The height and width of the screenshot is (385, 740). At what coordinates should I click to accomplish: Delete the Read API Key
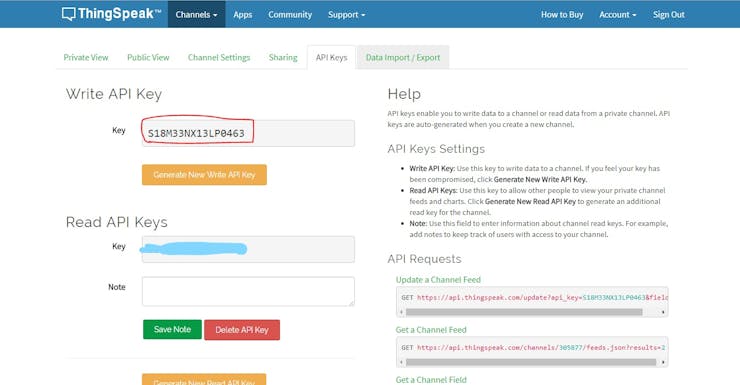[242, 330]
